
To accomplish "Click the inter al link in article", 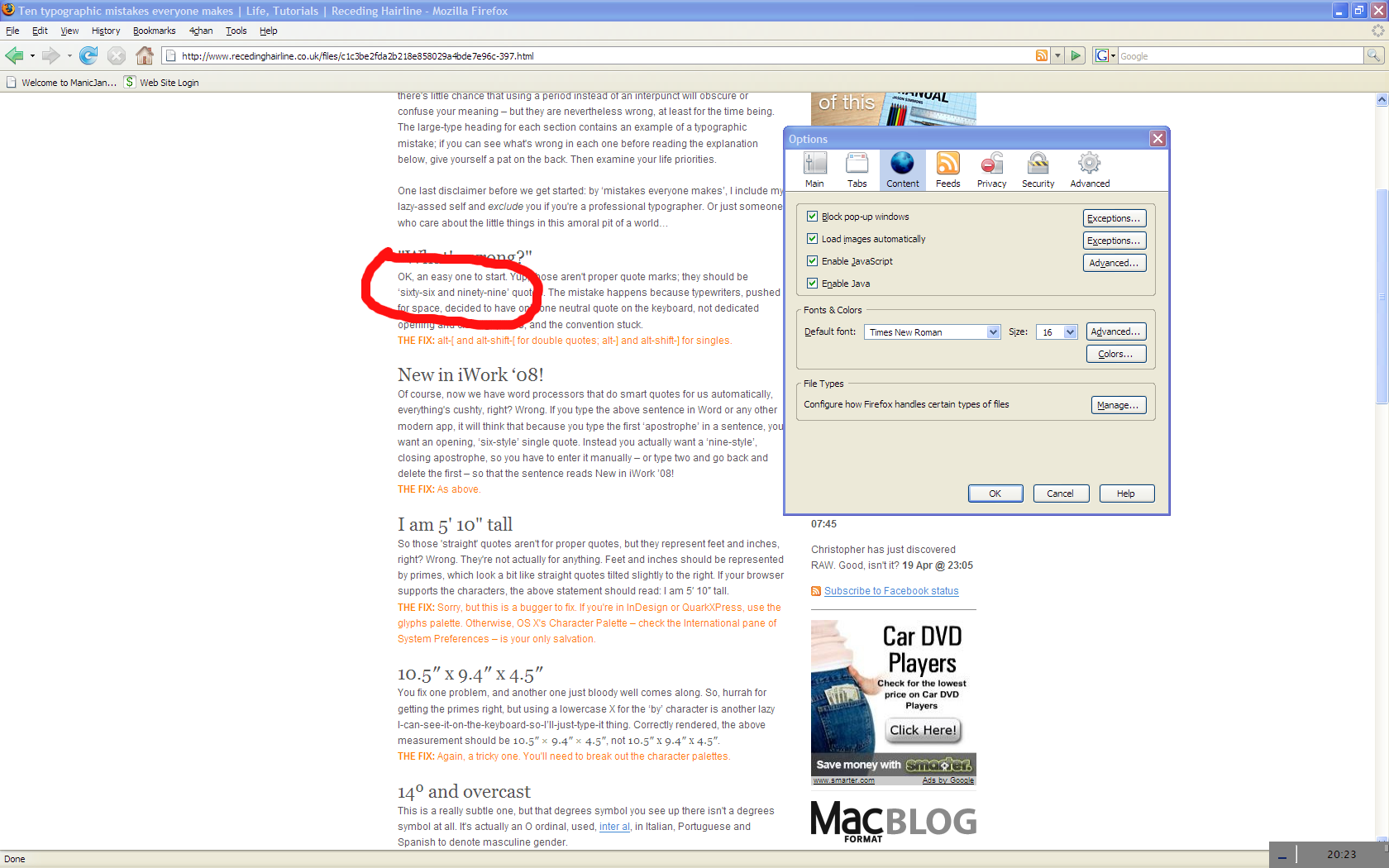I will pyautogui.click(x=614, y=827).
